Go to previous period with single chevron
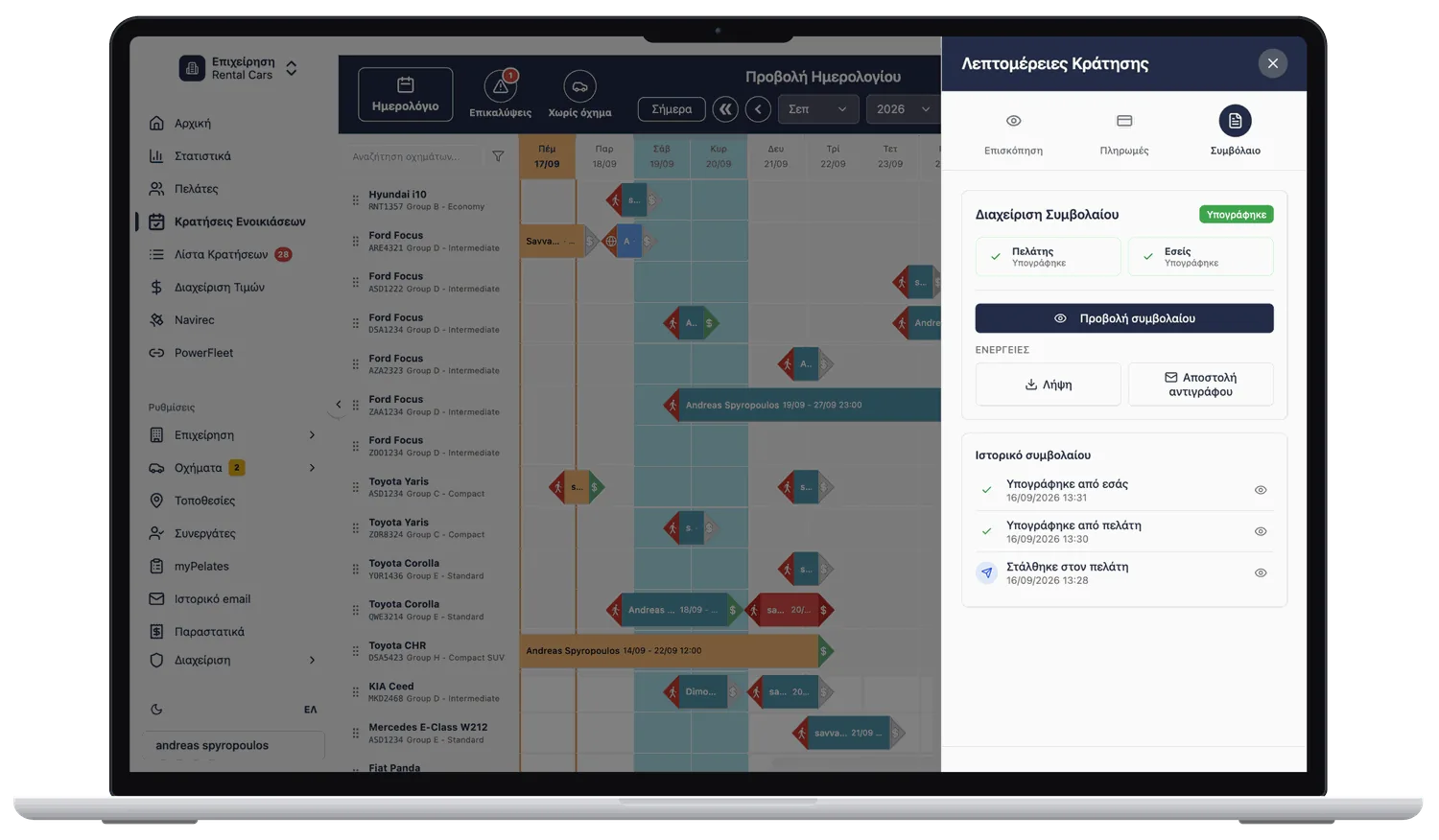 (x=758, y=109)
